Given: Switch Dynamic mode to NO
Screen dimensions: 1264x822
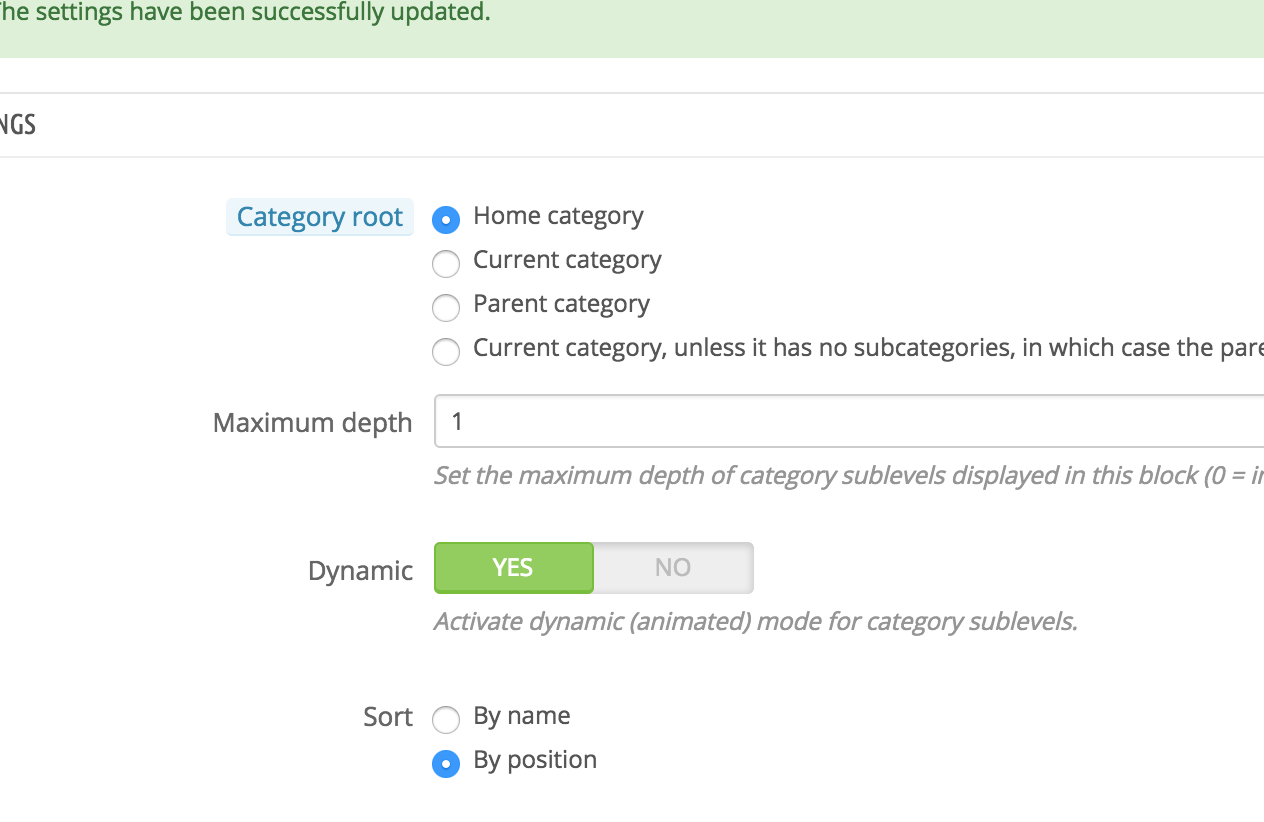Looking at the screenshot, I should 673,568.
